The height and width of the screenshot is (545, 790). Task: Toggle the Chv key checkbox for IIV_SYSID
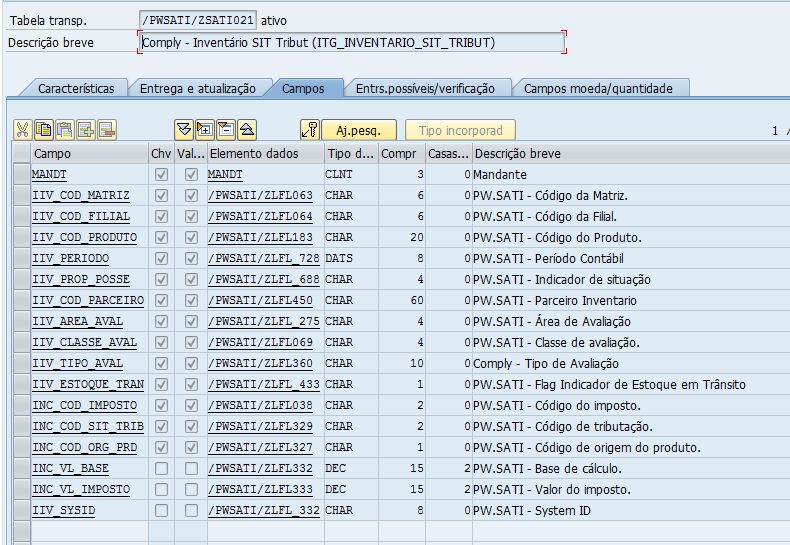click(161, 510)
